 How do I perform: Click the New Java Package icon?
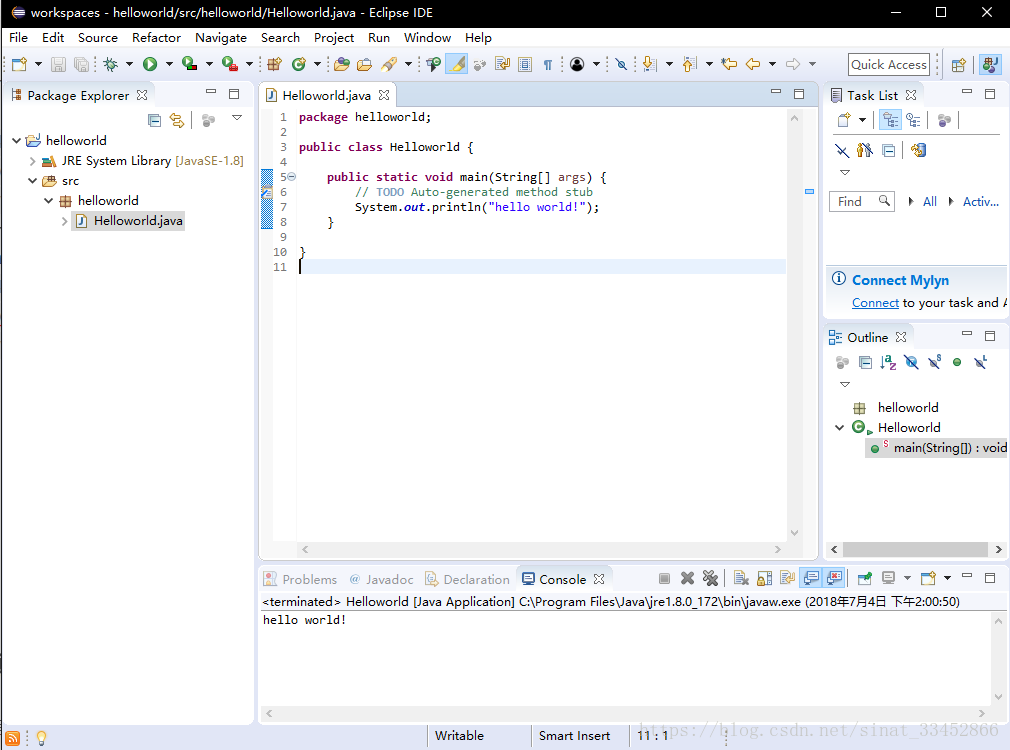click(x=275, y=64)
